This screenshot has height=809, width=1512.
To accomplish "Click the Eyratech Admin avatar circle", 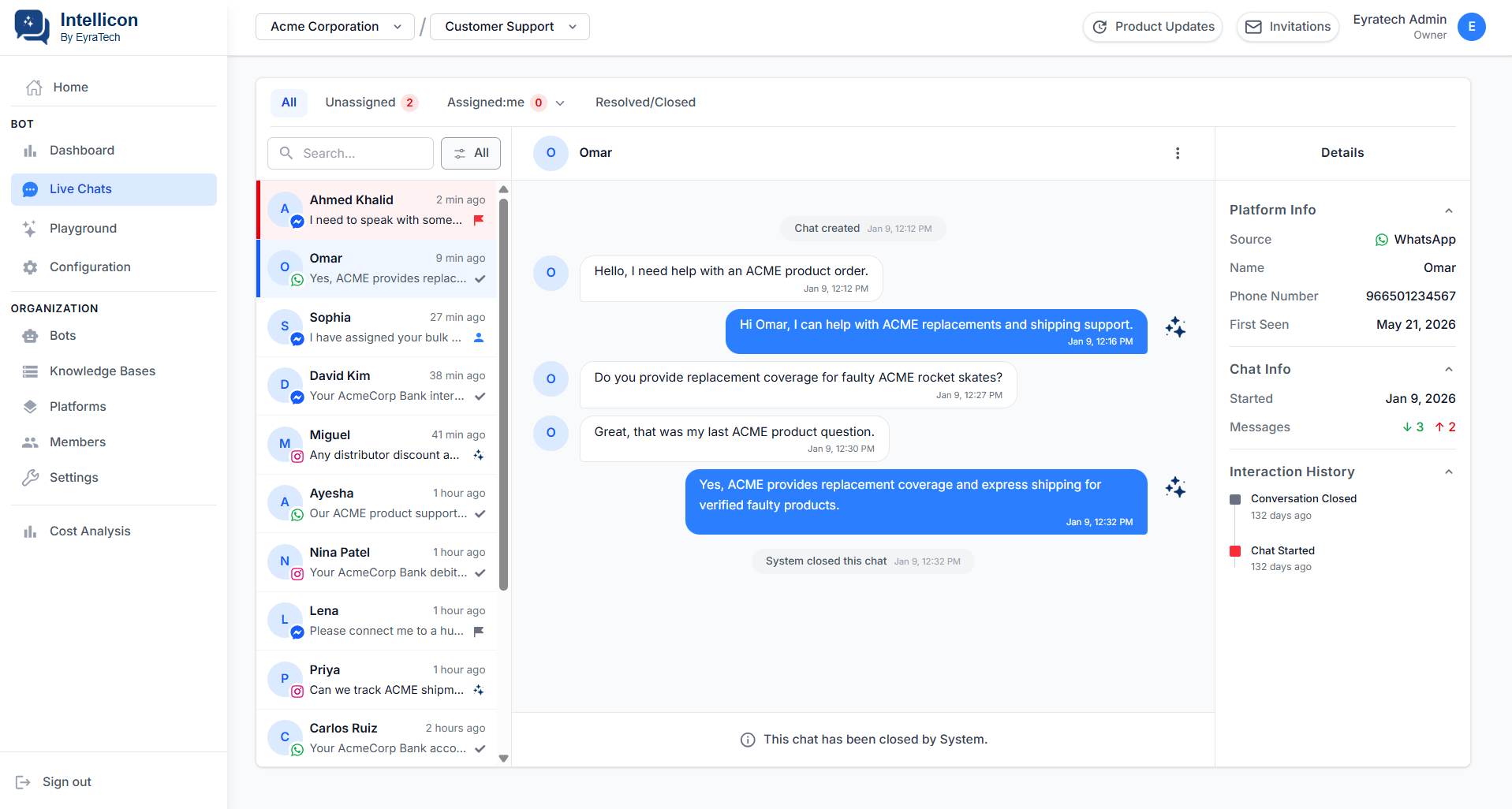I will pyautogui.click(x=1472, y=27).
